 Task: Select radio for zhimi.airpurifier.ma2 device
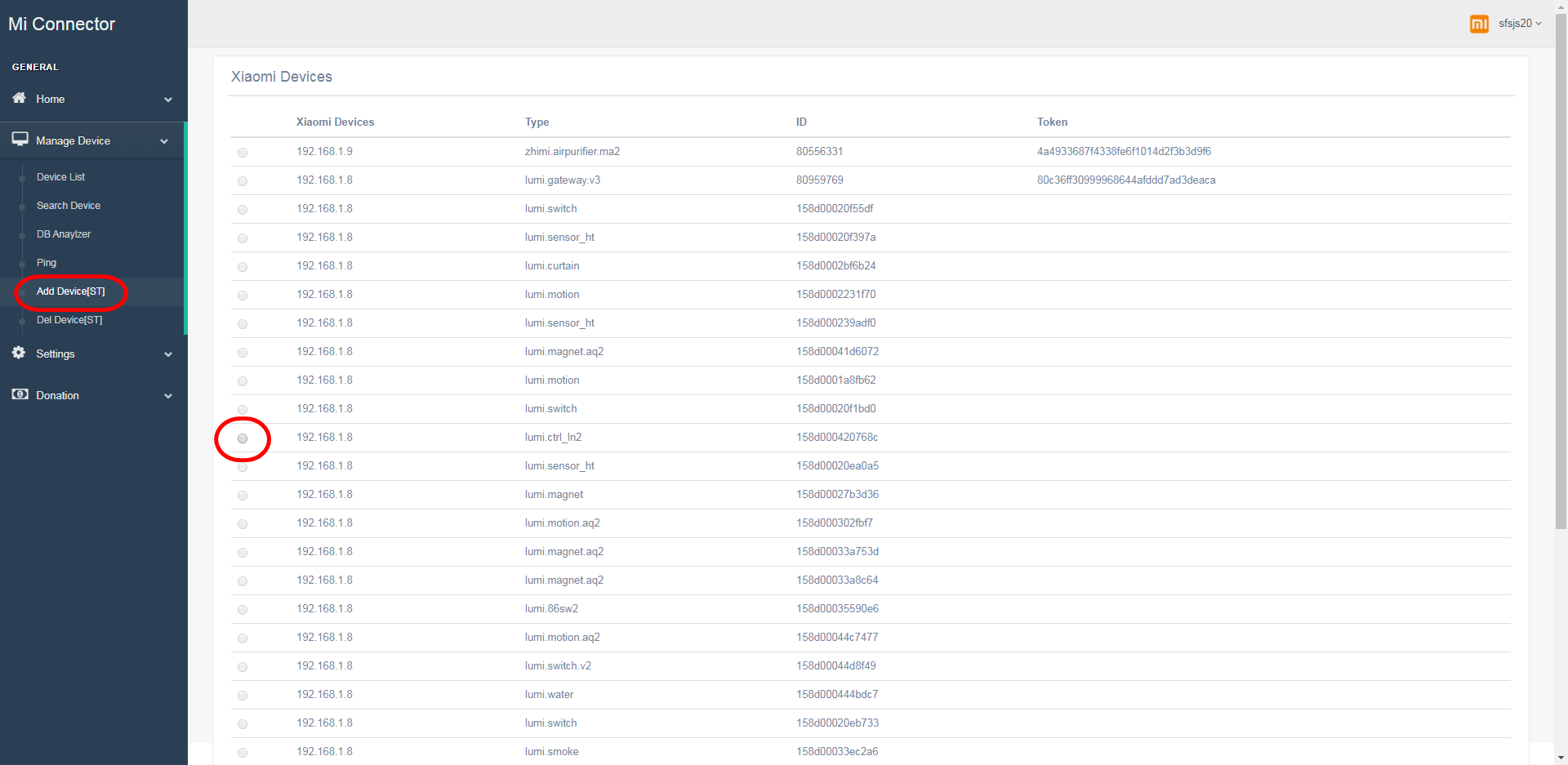243,153
